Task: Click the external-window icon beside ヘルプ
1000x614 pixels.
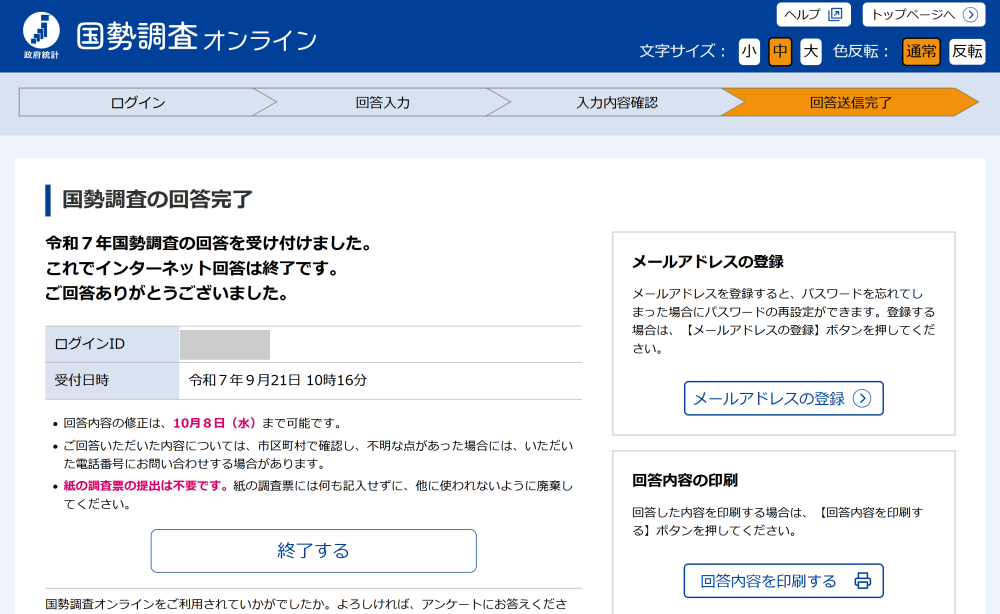Action: pyautogui.click(x=834, y=15)
